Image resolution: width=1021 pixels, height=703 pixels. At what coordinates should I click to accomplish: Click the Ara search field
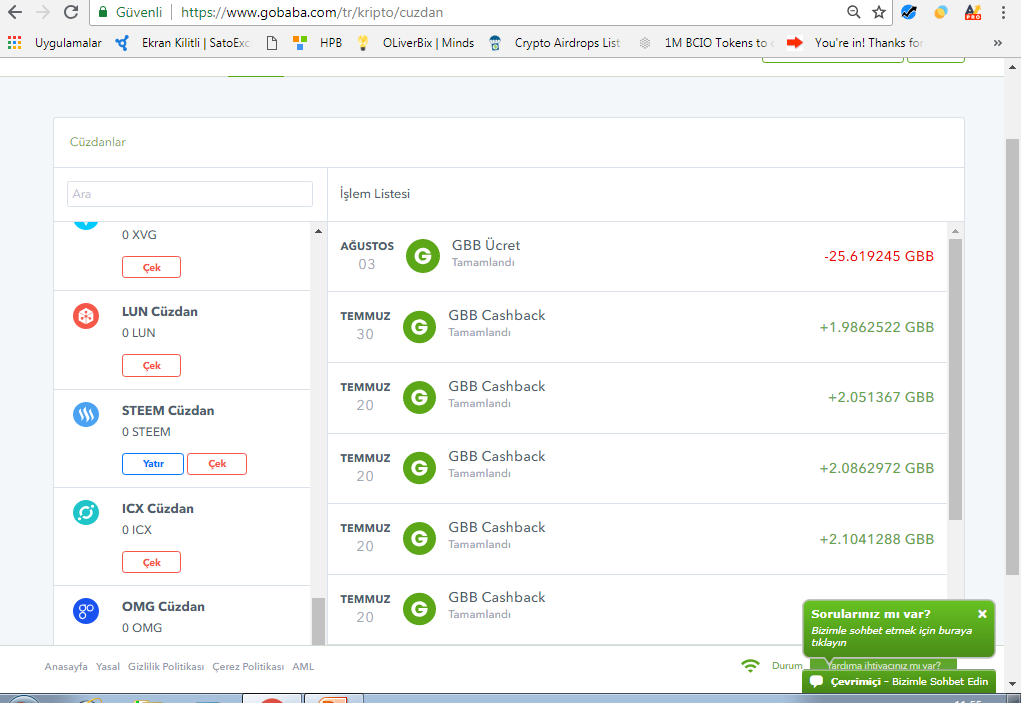click(x=189, y=194)
